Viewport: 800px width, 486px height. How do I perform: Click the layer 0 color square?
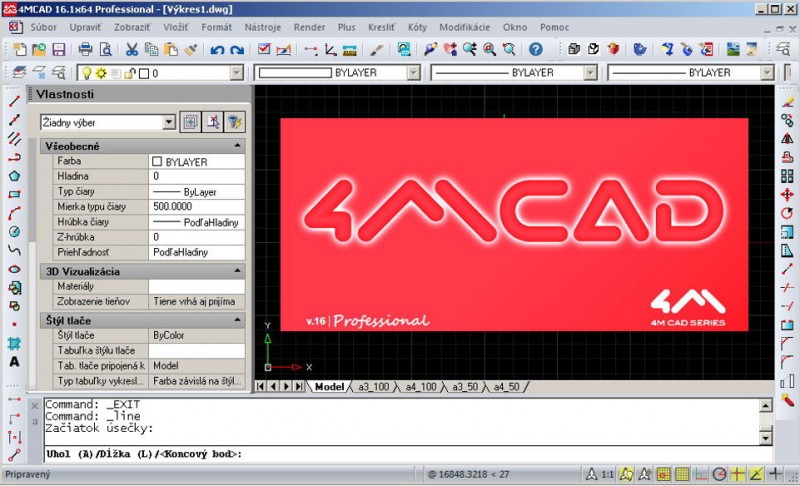tap(144, 74)
